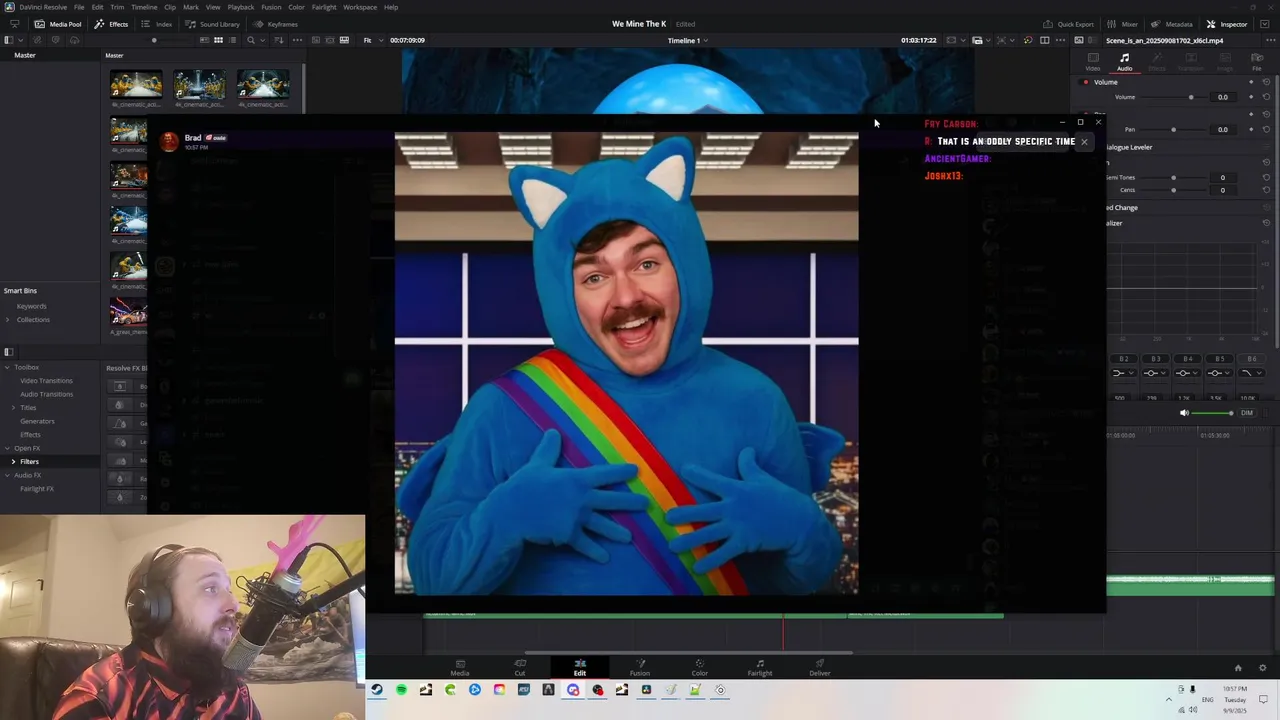This screenshot has width=1280, height=720.
Task: Select Audio Transitions in the Toolbox
Action: [x=46, y=394]
